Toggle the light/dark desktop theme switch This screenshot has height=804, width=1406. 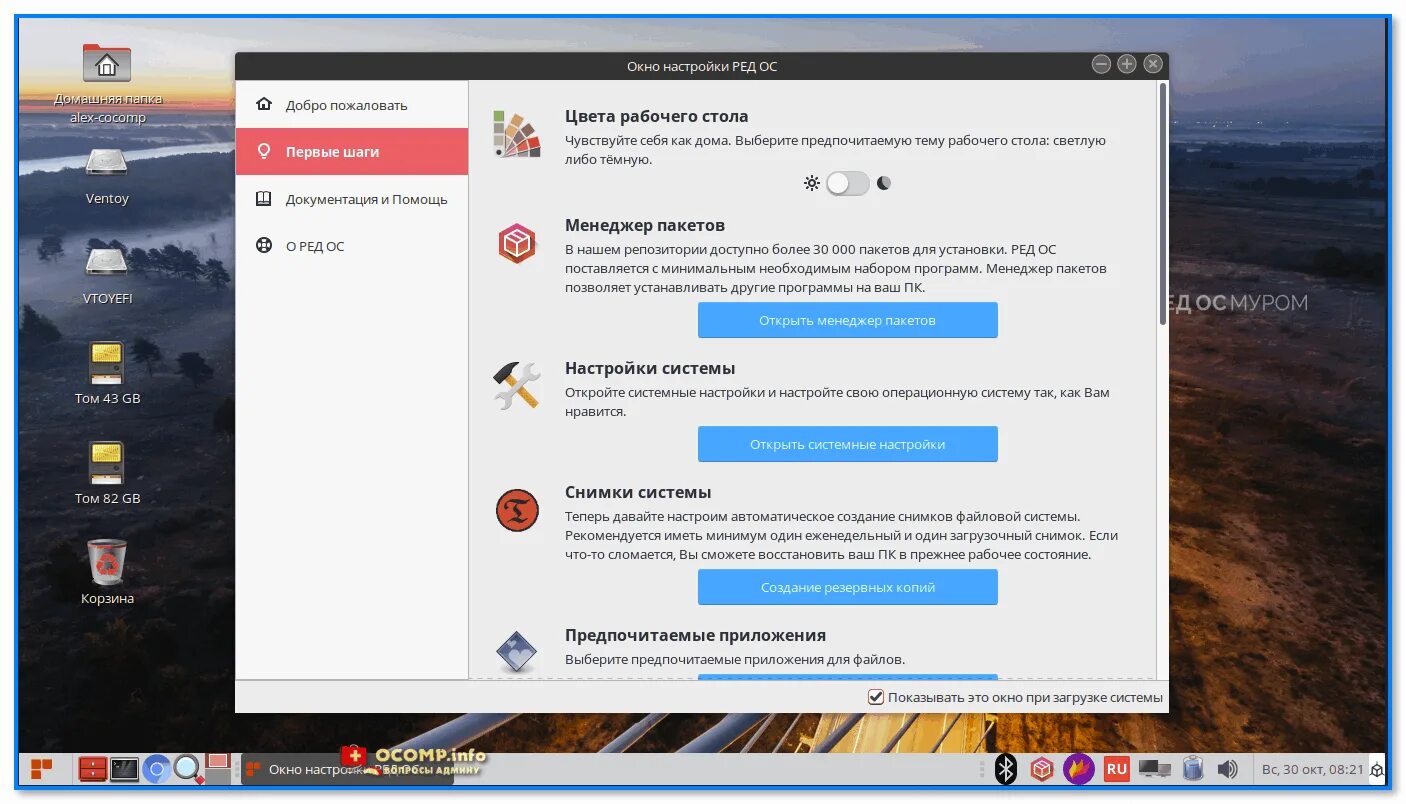848,183
